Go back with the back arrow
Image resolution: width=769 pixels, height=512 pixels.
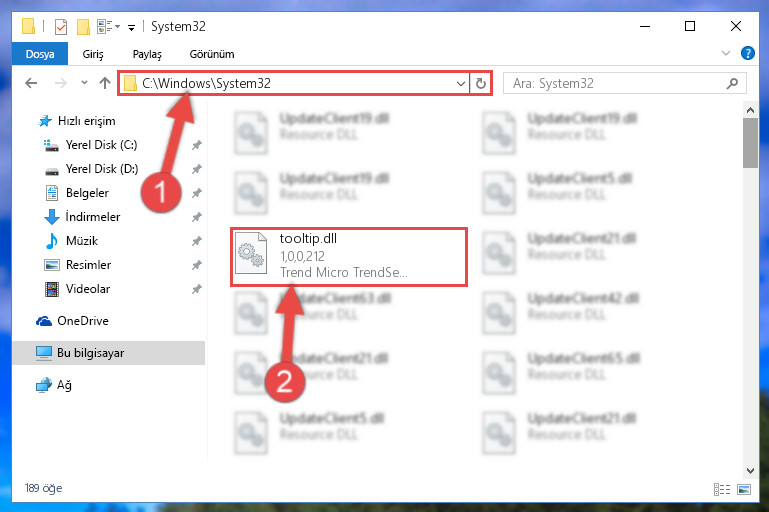pyautogui.click(x=31, y=83)
